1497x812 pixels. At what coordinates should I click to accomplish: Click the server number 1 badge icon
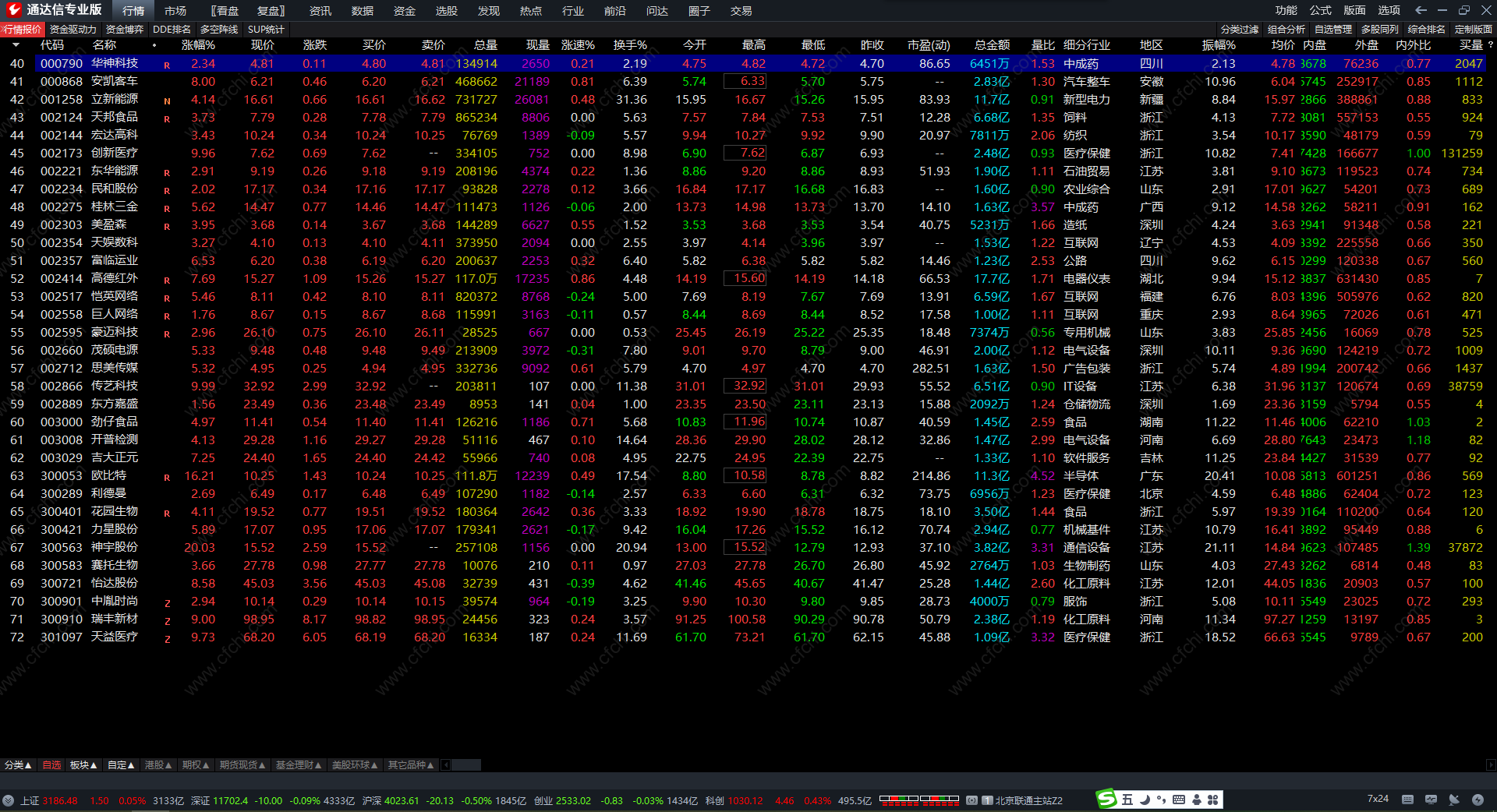(x=987, y=800)
